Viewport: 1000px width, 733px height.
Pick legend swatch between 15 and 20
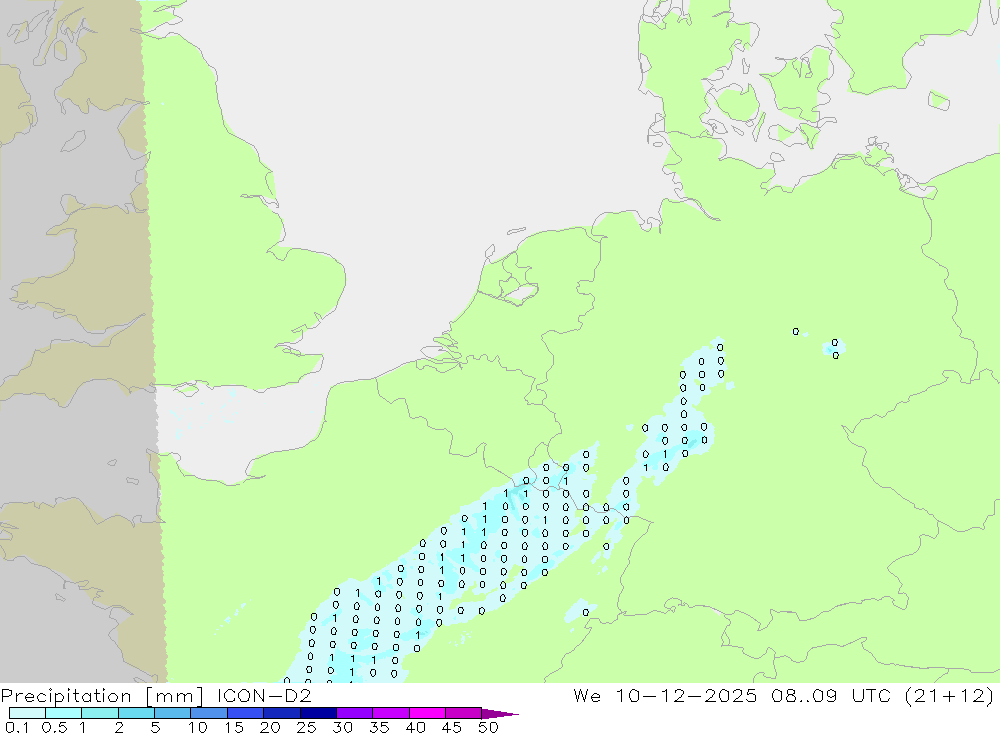pyautogui.click(x=245, y=713)
